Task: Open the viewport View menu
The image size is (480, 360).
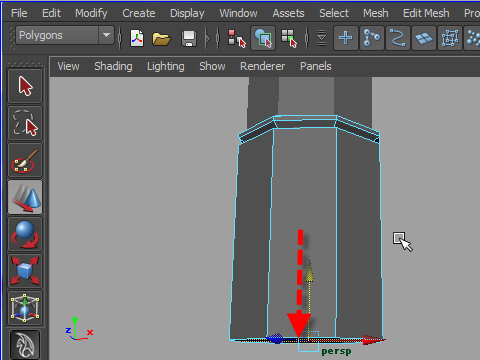Action: pos(68,66)
